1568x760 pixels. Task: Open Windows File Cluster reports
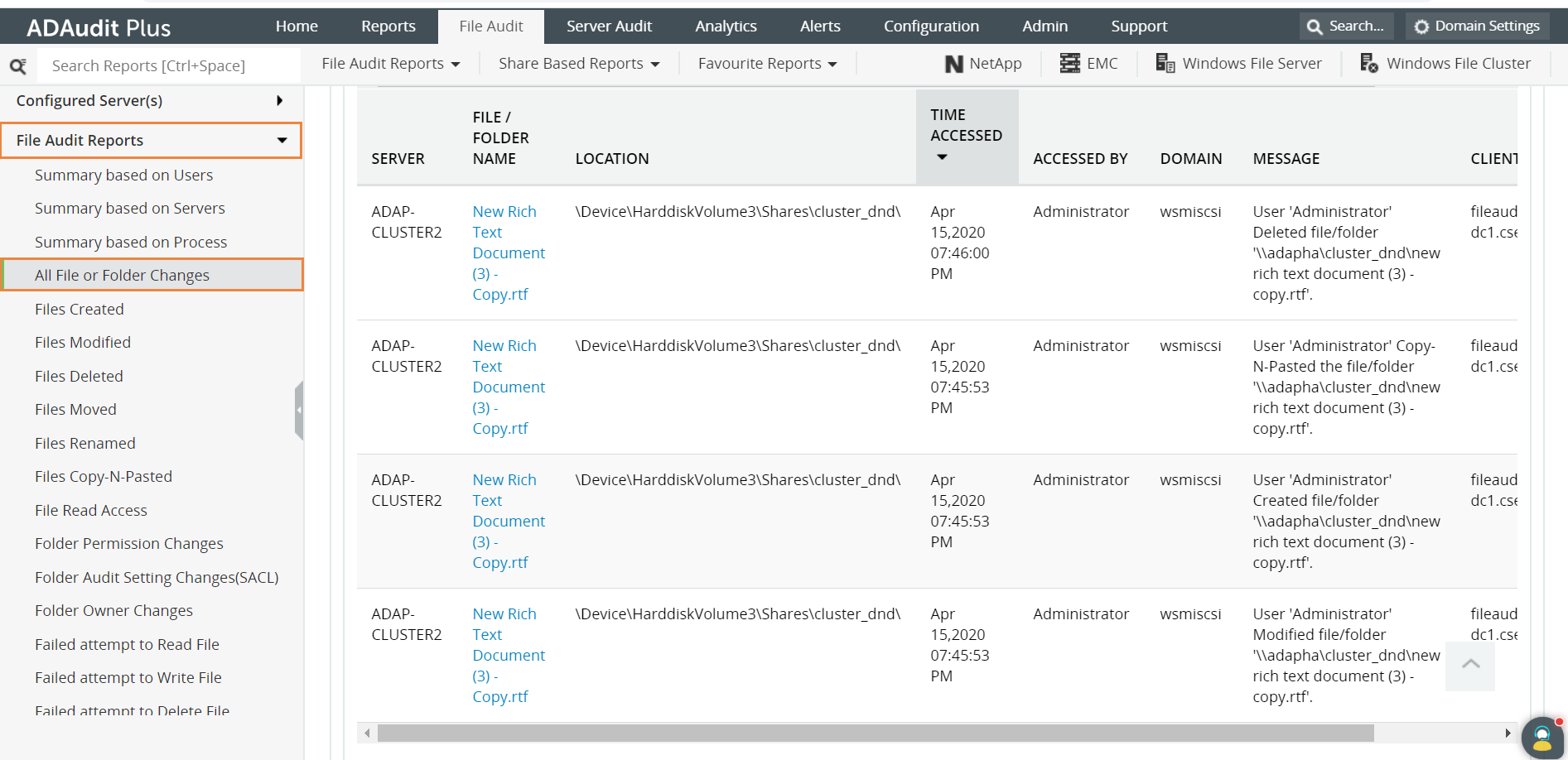(x=1445, y=63)
